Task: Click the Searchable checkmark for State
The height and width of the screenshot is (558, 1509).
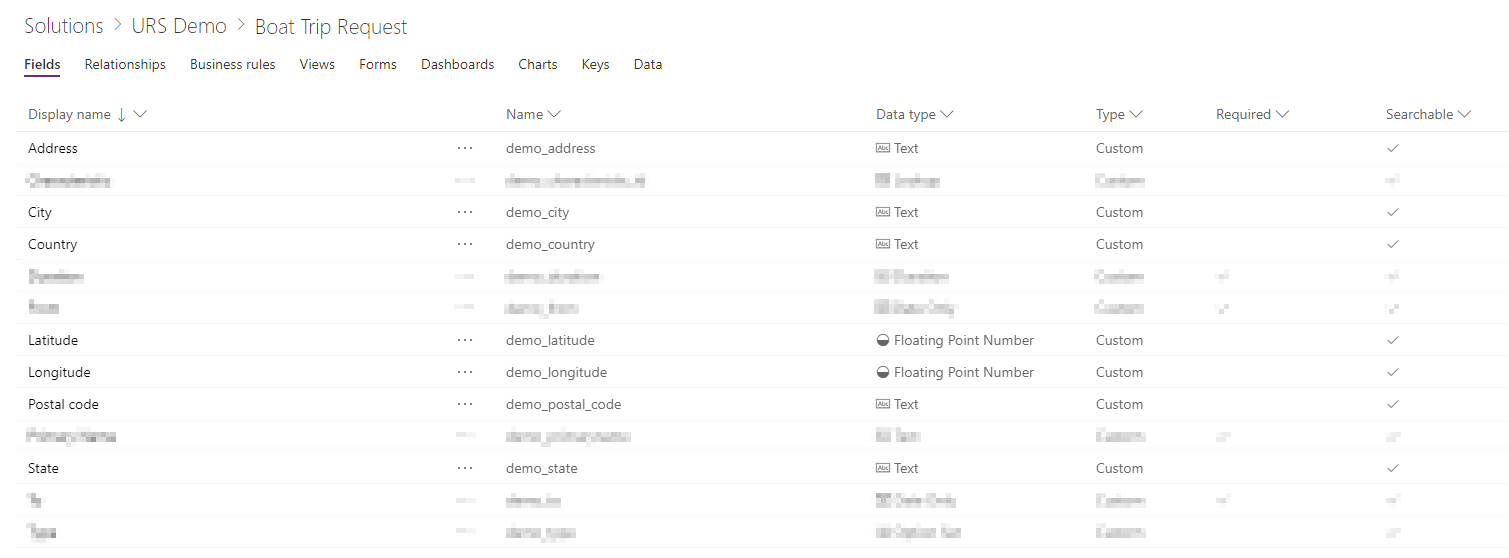Action: pyautogui.click(x=1393, y=468)
